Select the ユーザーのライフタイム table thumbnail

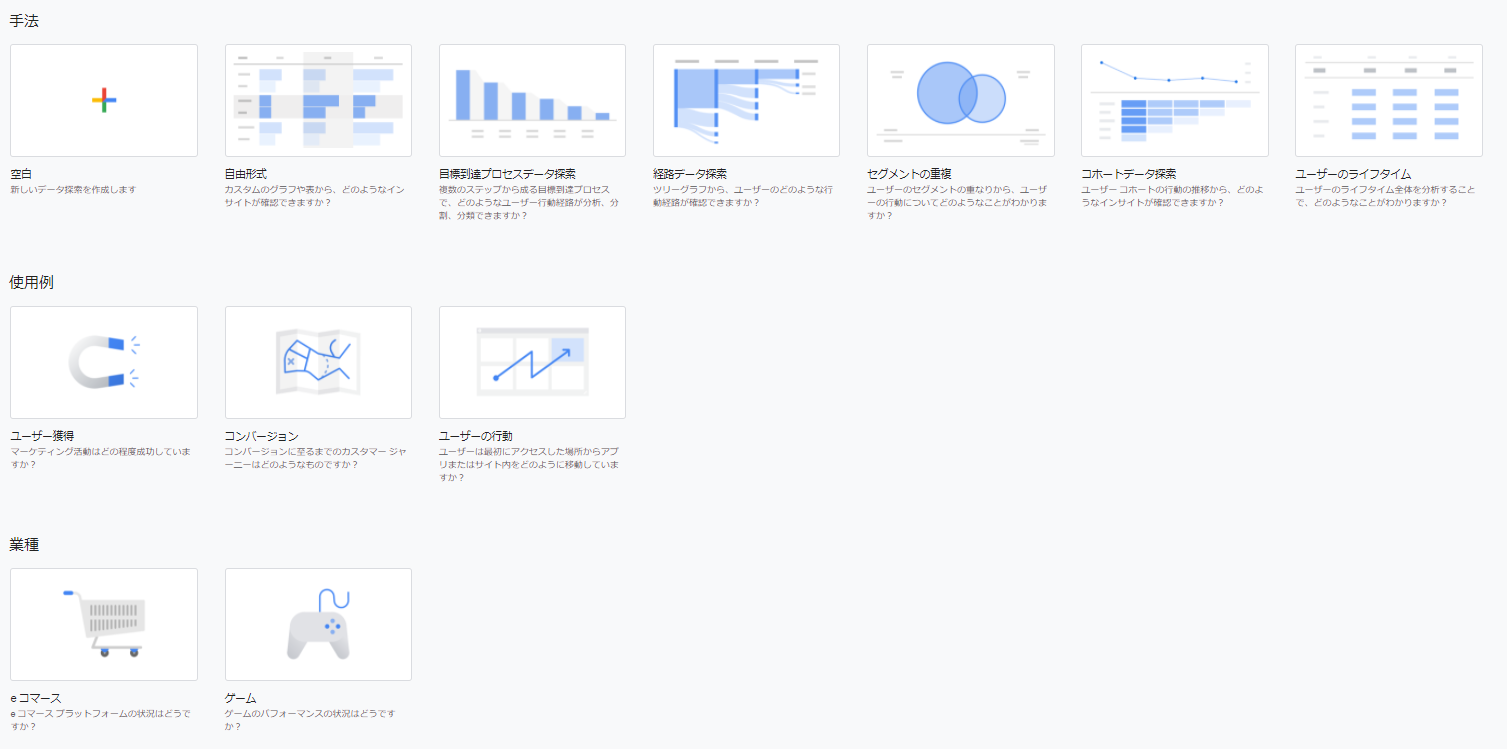[x=1388, y=100]
